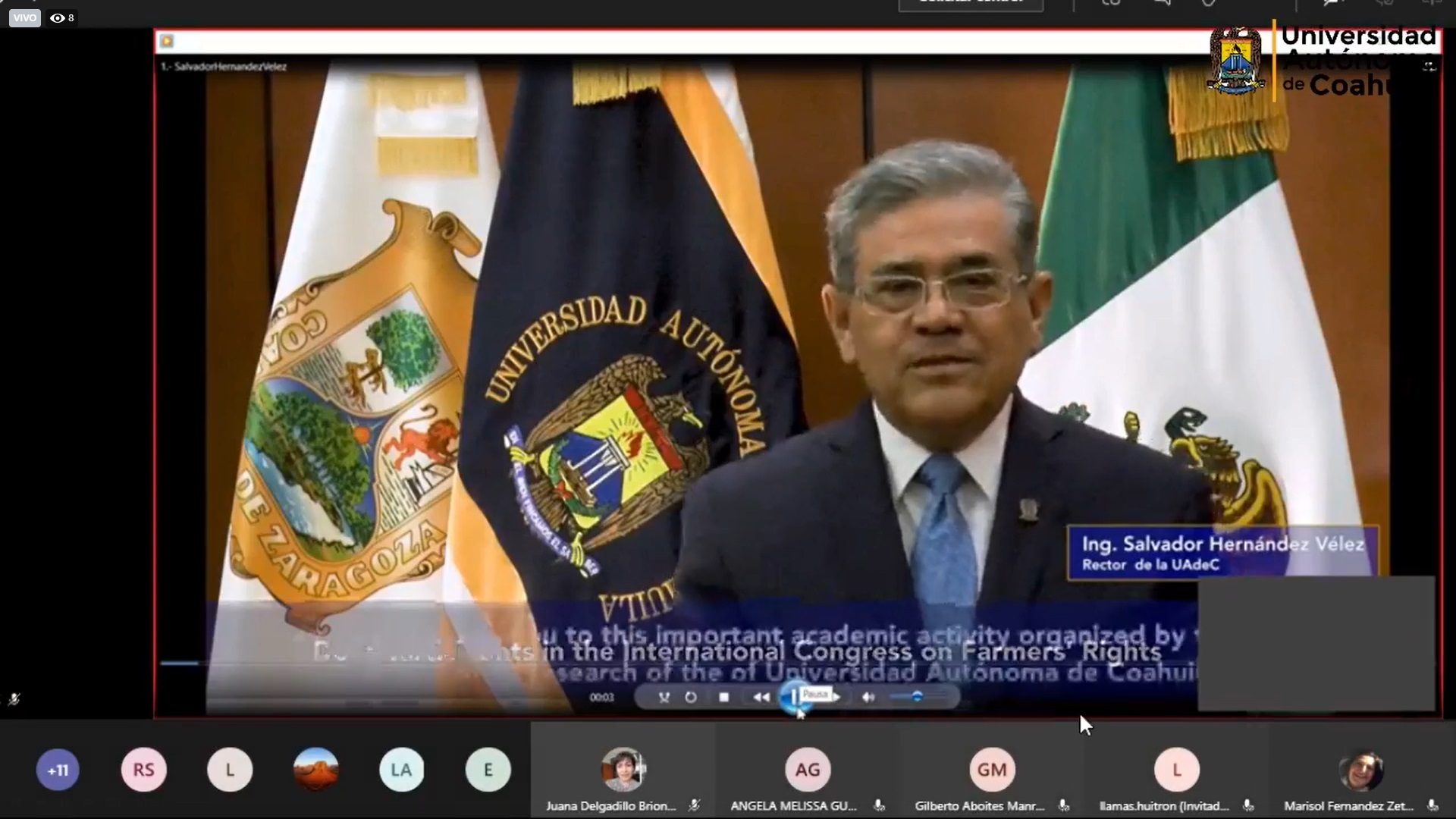Click Marisol Fernandez's microphone indicator
This screenshot has width=1456, height=819.
coord(1432,805)
